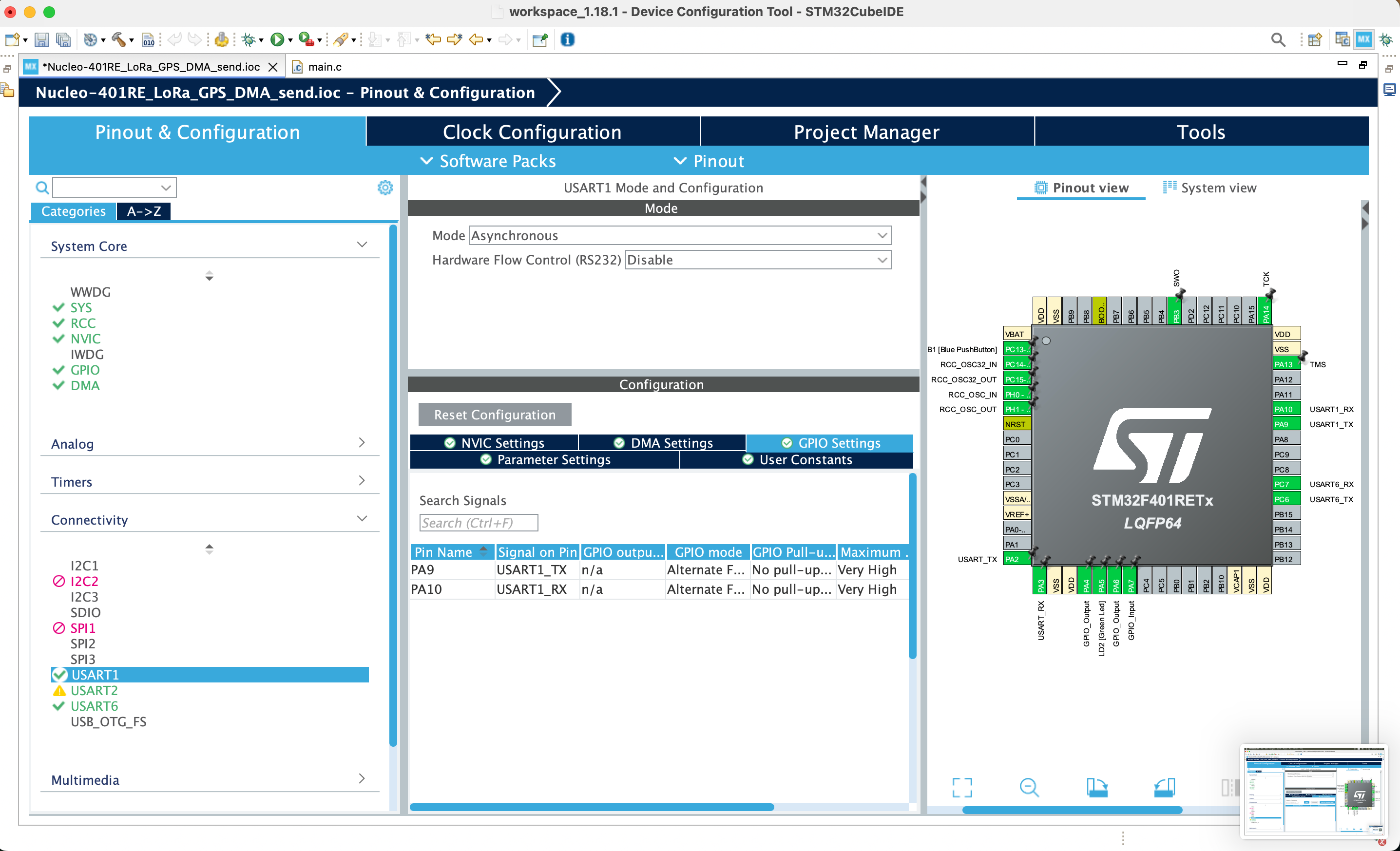The height and width of the screenshot is (851, 1400).
Task: Switch to NVIC Settings tab
Action: pos(494,443)
